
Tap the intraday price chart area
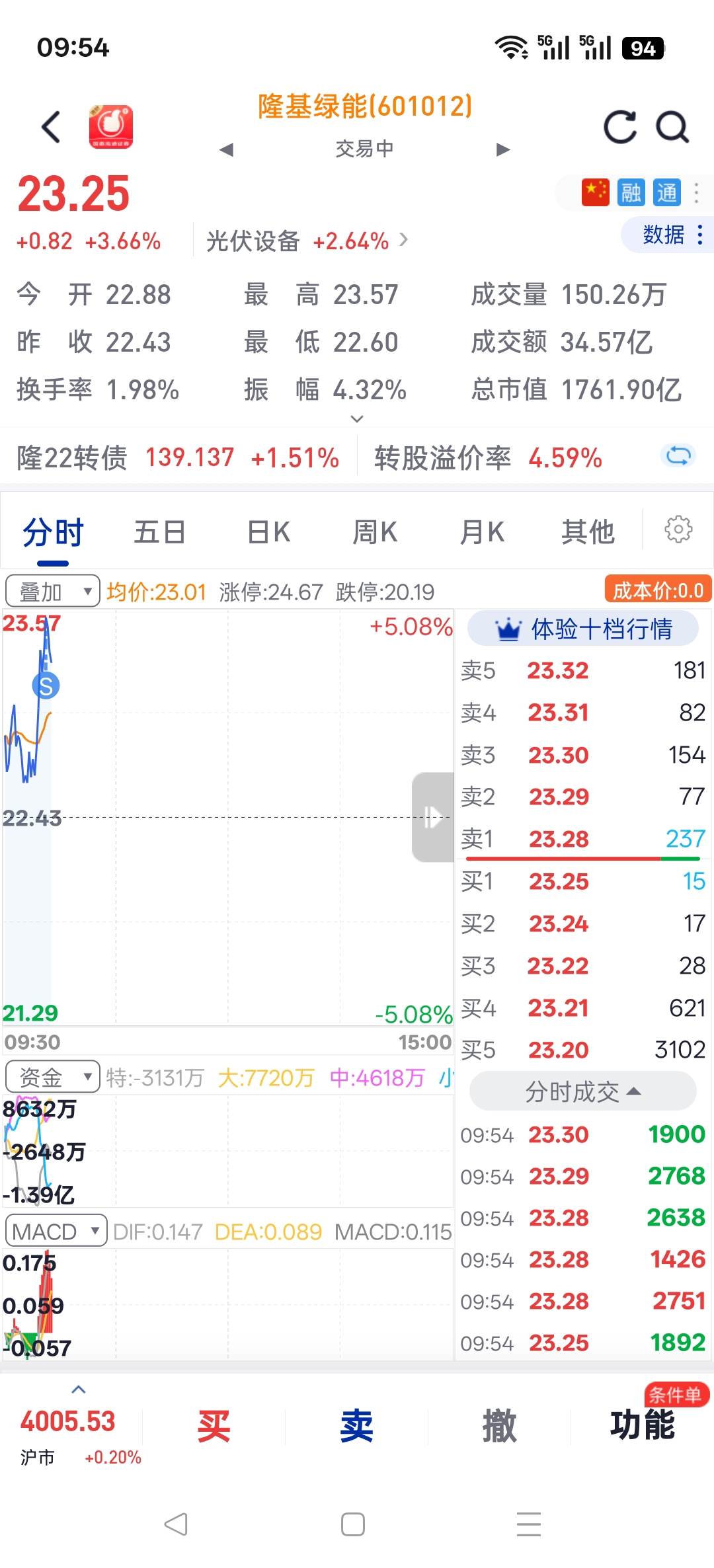point(227,817)
